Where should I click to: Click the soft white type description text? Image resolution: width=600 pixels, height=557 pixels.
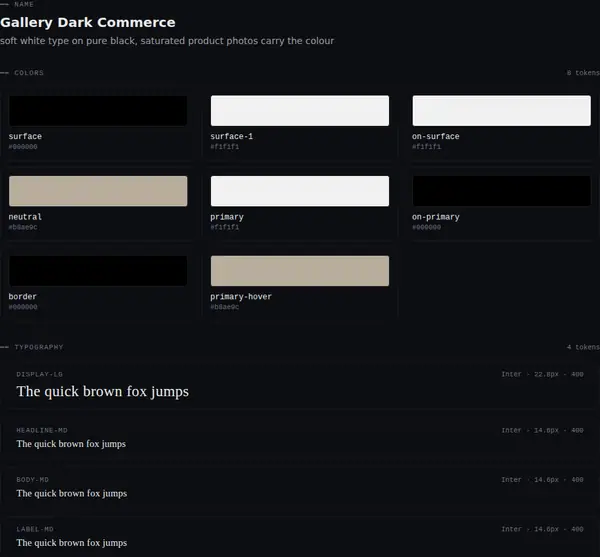[167, 41]
